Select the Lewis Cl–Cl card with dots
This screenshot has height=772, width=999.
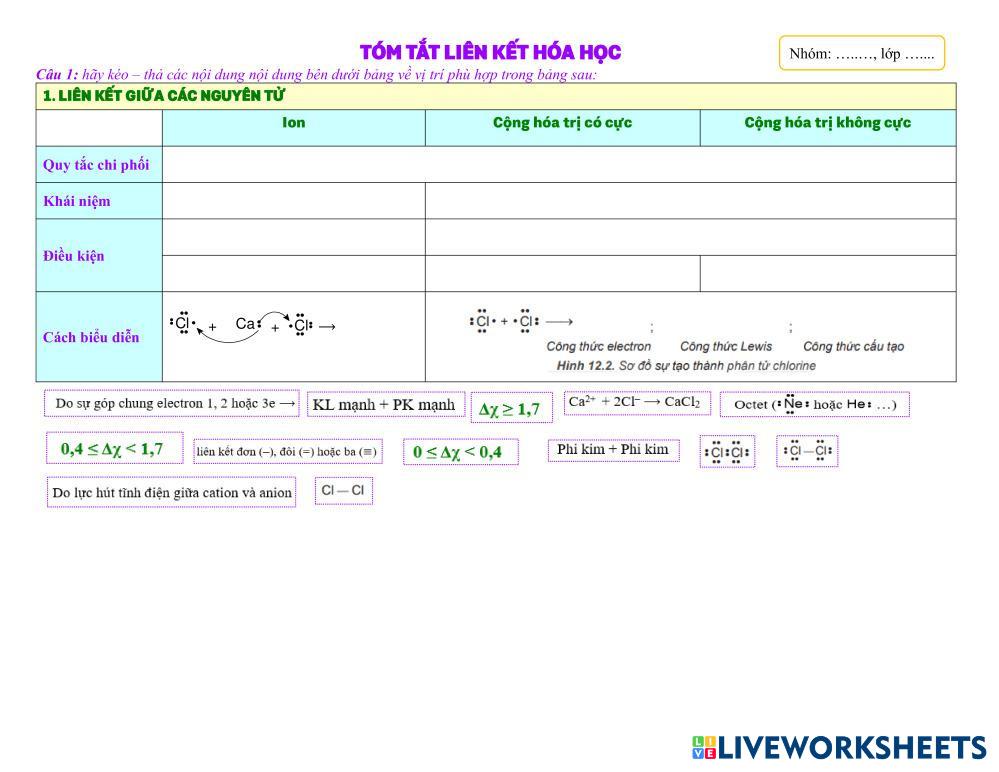pos(807,451)
